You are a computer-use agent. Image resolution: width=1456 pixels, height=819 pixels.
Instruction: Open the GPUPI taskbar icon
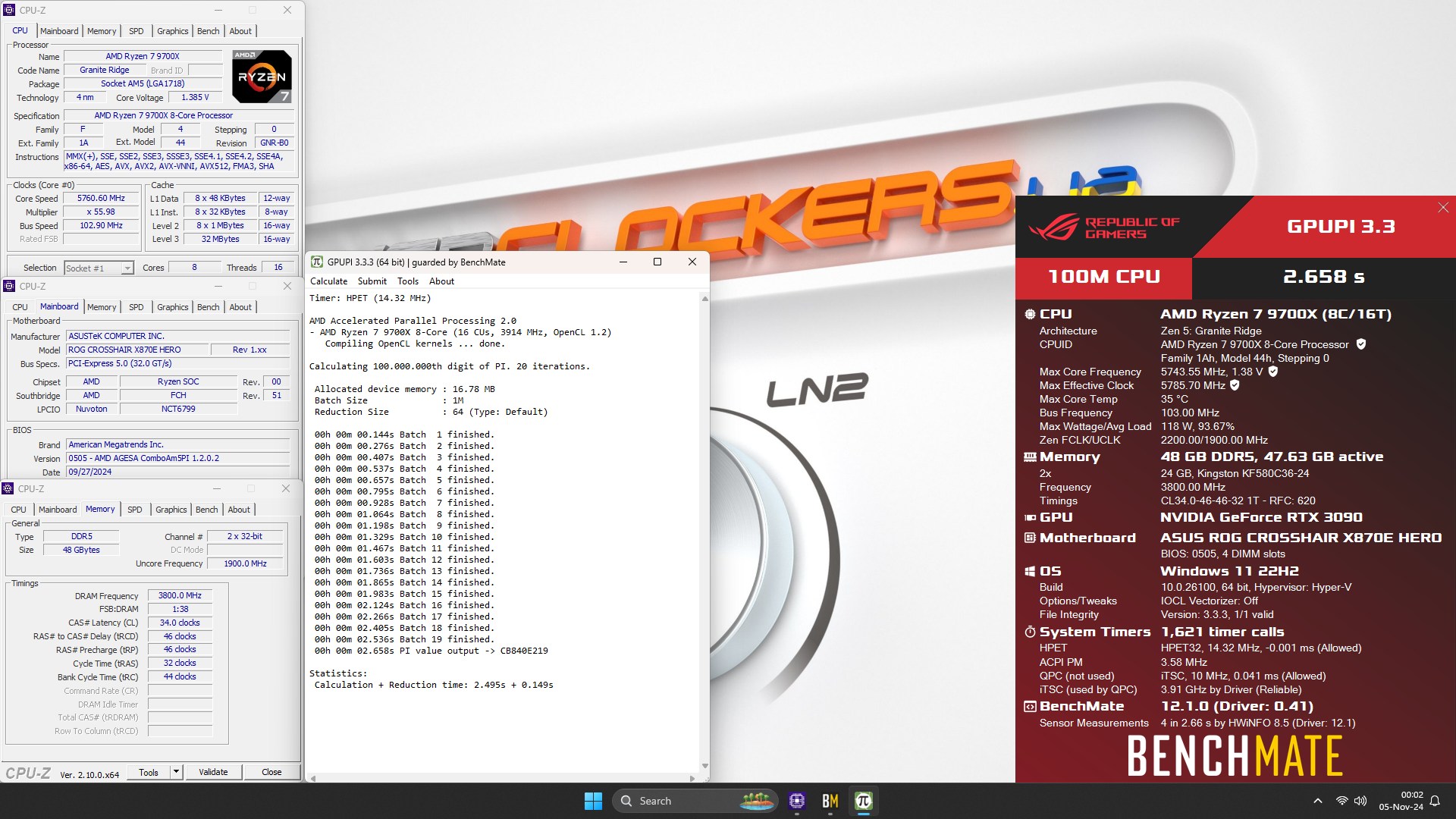pos(864,801)
